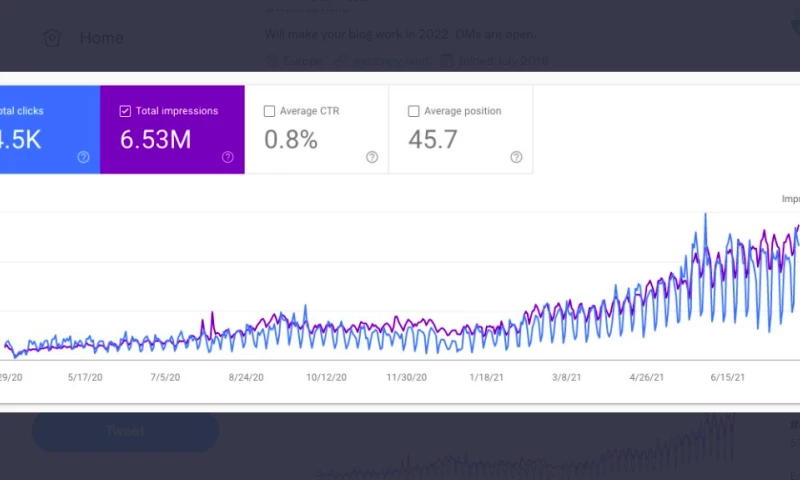Open help icon on Average position card
The image size is (800, 480).
click(x=516, y=157)
